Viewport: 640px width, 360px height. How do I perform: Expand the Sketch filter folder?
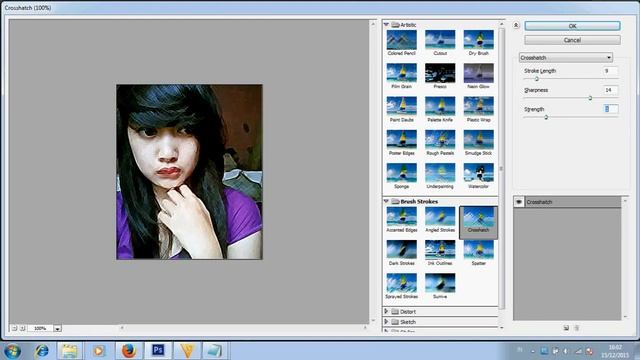(386, 322)
